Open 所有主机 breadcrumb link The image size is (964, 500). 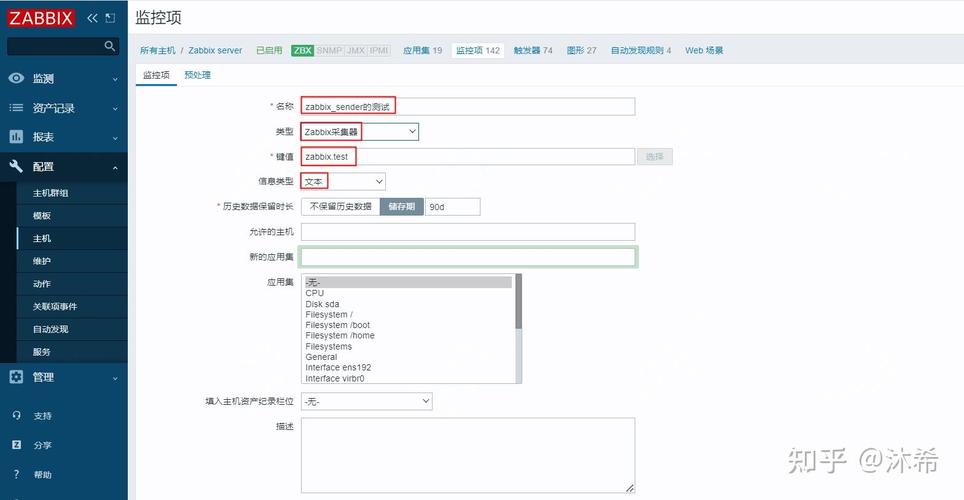[157, 50]
